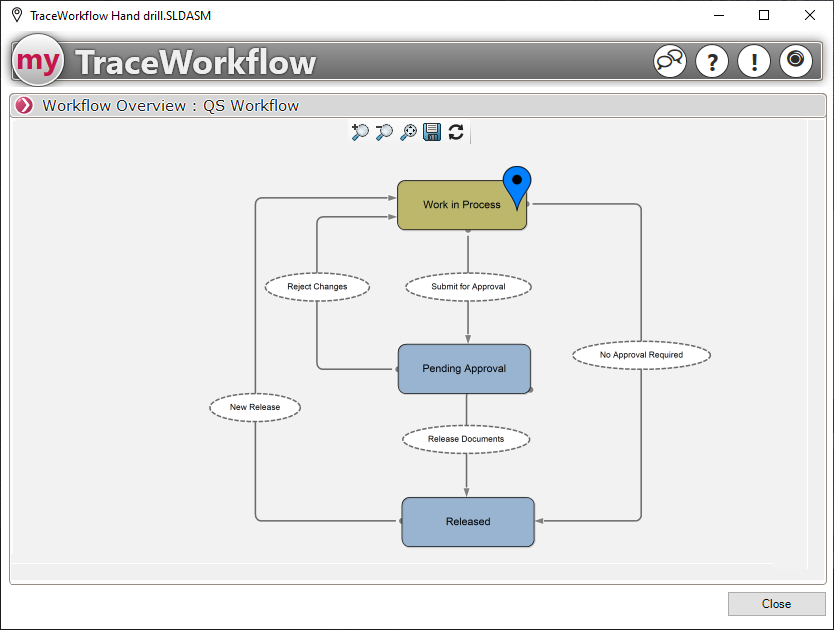Click the zoom in magnifier icon
The width and height of the screenshot is (834, 630).
point(360,132)
